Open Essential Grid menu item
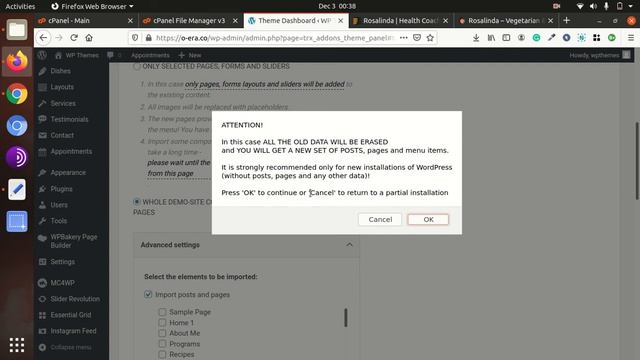Image resolution: width=640 pixels, height=360 pixels. tap(71, 315)
